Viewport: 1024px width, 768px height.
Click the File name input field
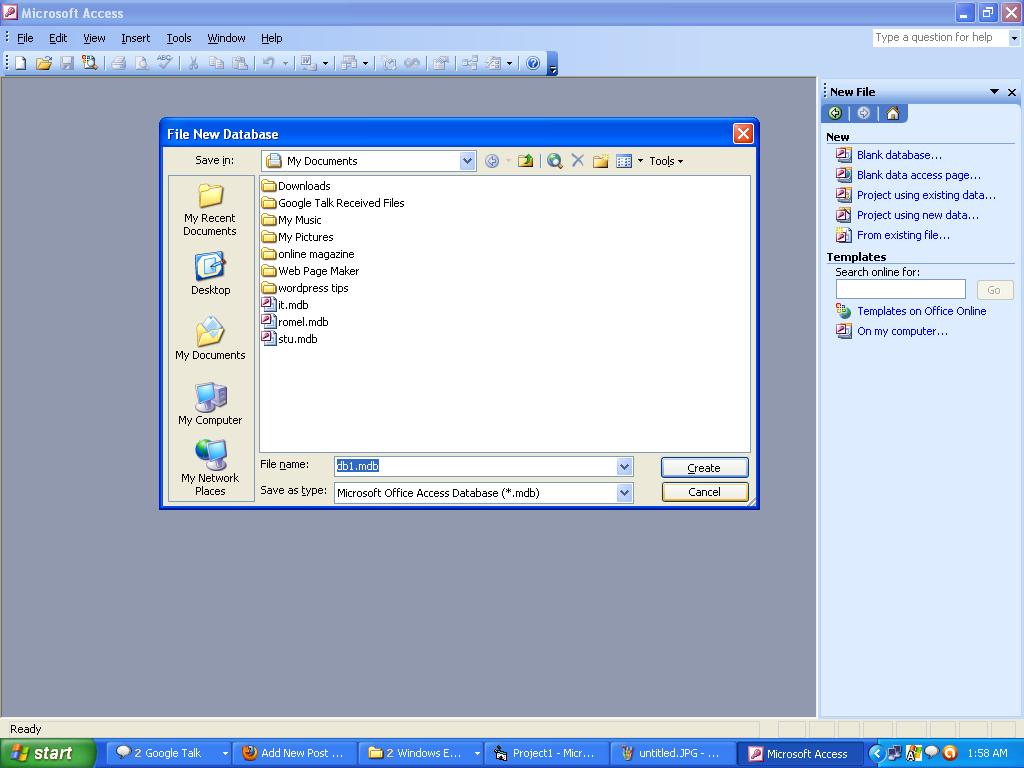475,466
